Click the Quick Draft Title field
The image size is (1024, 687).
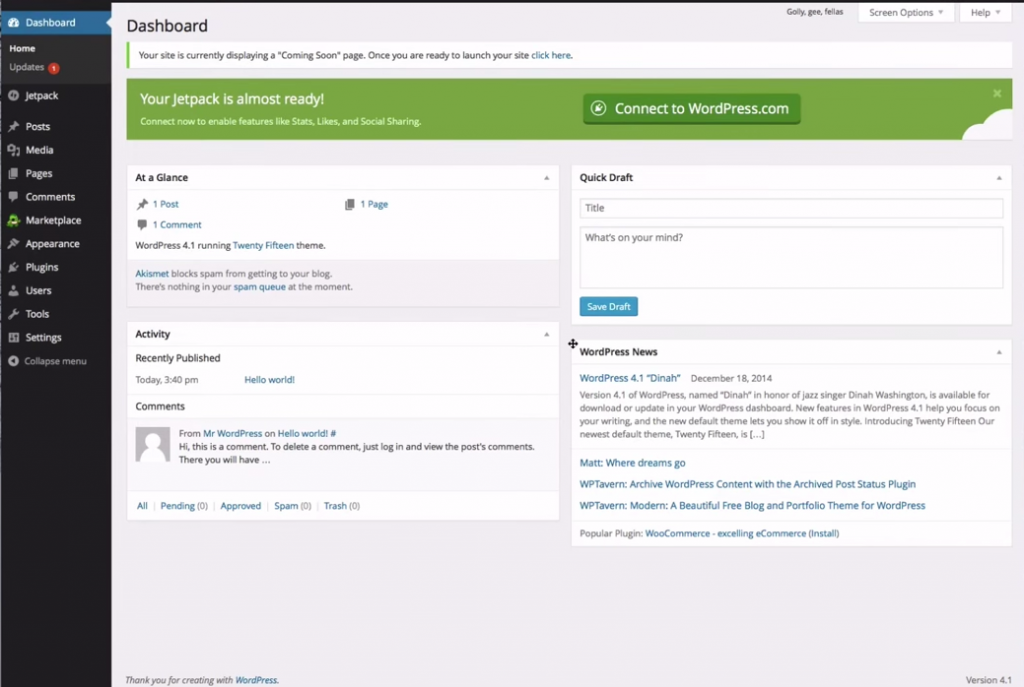click(x=791, y=208)
